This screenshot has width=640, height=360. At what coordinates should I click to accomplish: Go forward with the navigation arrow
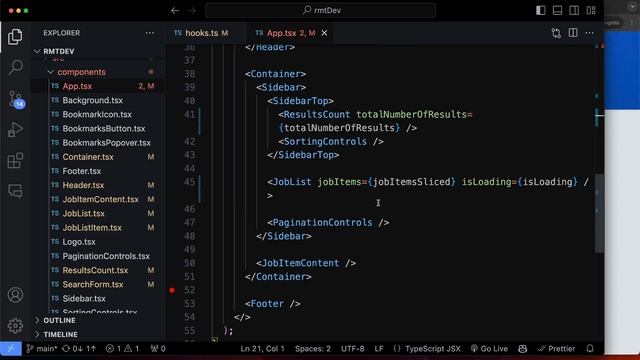pyautogui.click(x=192, y=11)
